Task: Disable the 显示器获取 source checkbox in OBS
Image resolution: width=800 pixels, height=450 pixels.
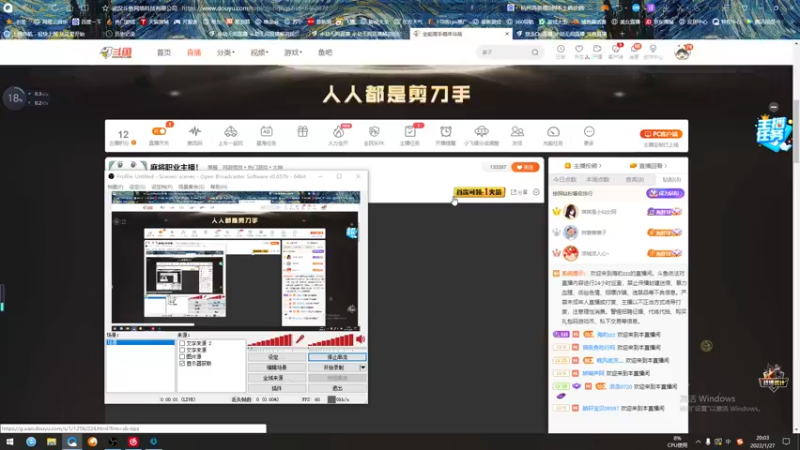Action: (182, 363)
